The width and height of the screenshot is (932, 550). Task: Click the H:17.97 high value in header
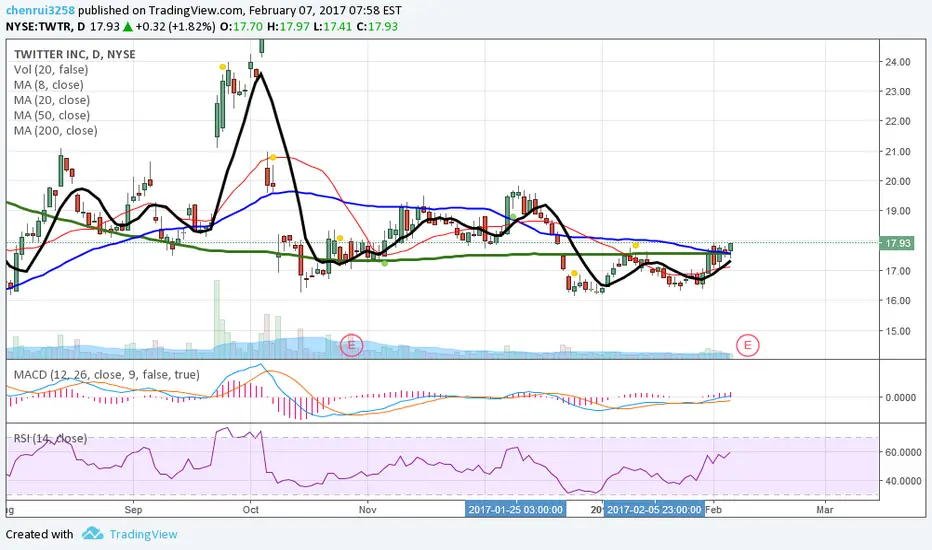pyautogui.click(x=287, y=26)
